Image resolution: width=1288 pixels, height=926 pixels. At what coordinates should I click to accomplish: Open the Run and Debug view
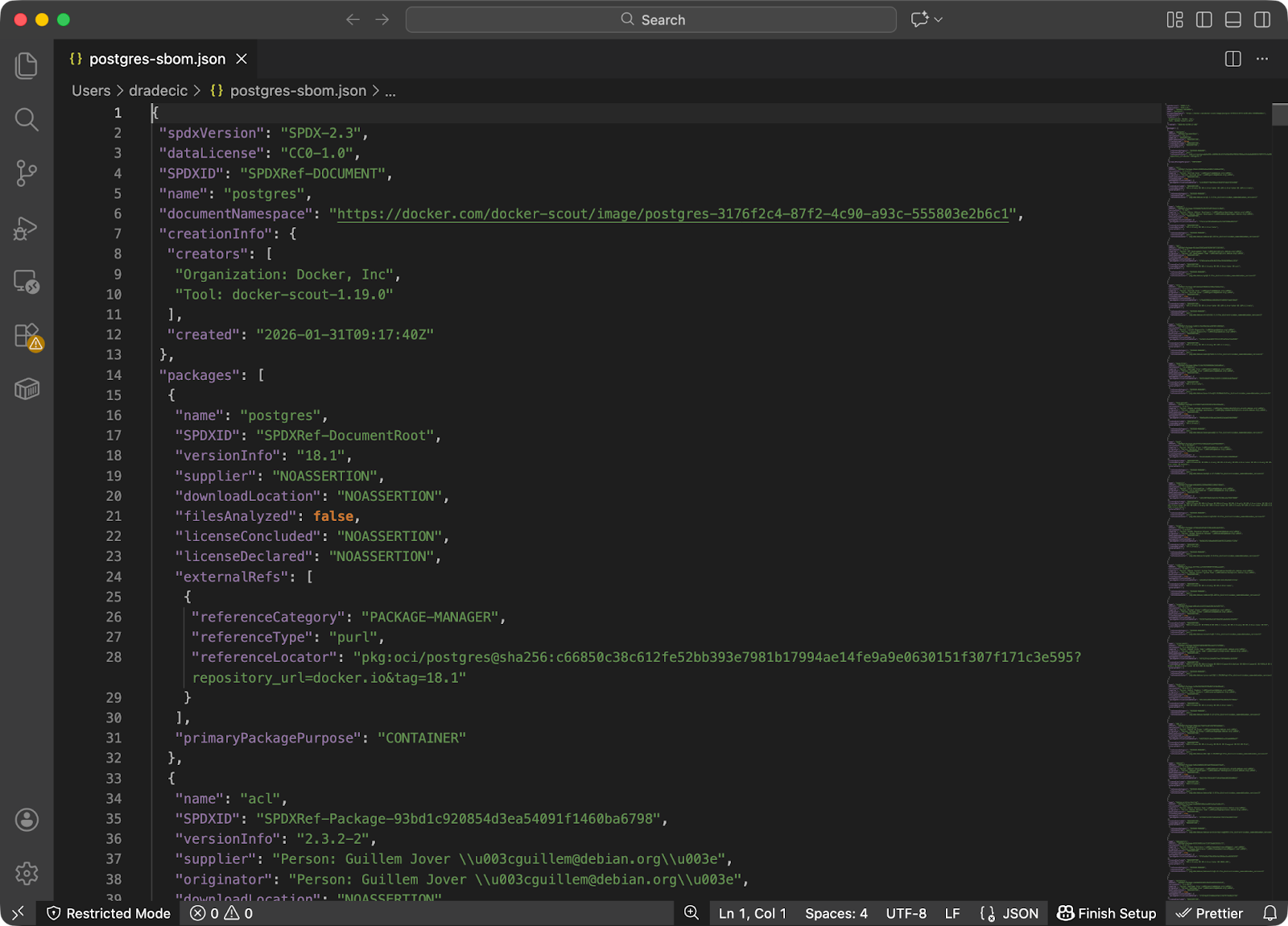(27, 229)
